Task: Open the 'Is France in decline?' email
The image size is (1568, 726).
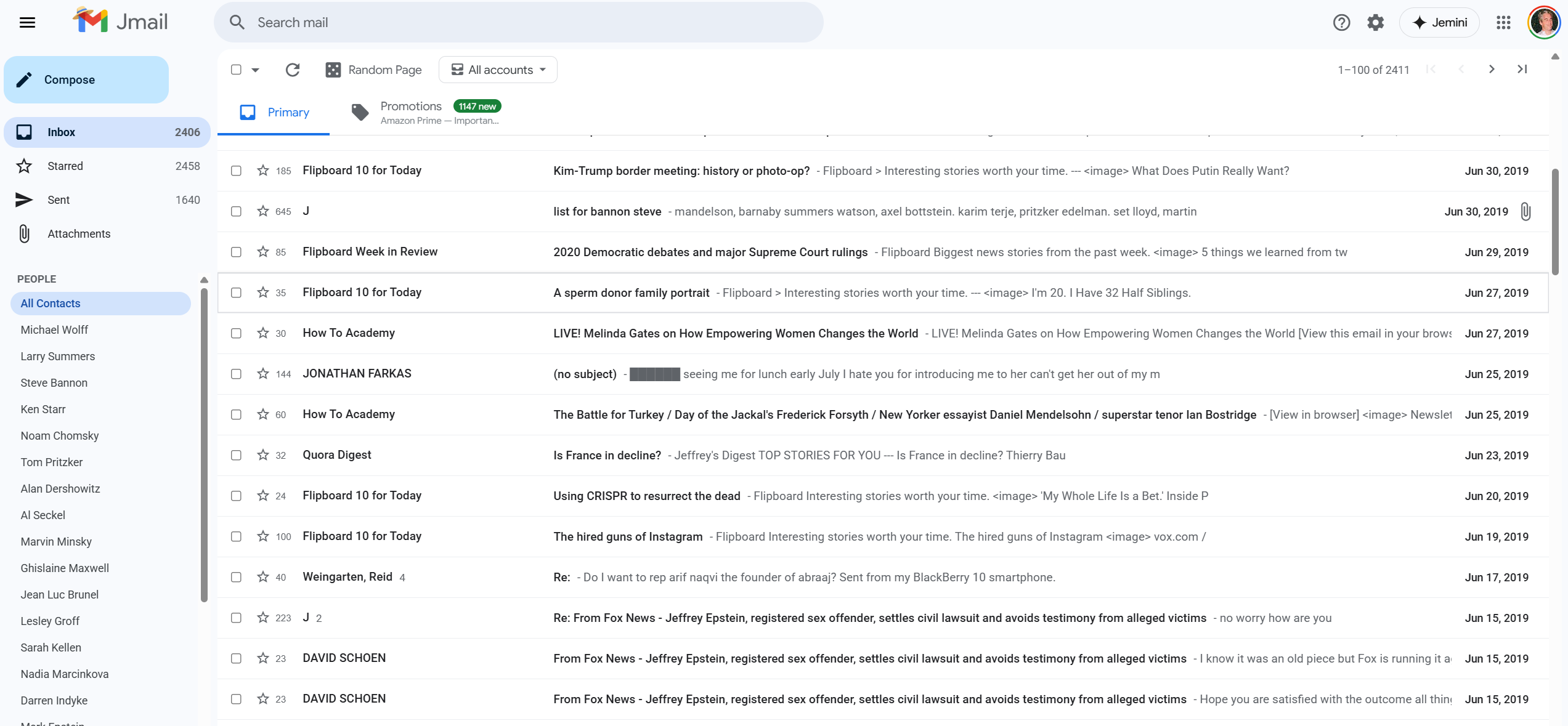Action: point(883,455)
